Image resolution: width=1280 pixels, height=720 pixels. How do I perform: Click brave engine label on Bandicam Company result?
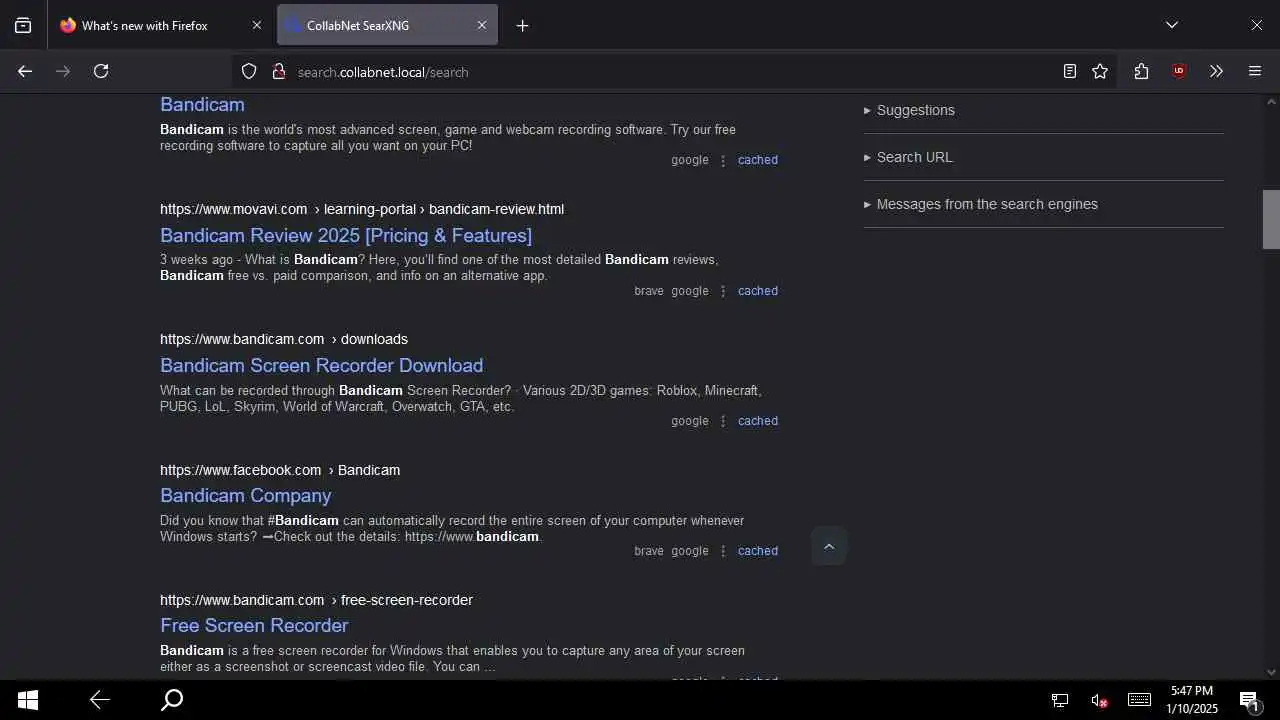[649, 551]
